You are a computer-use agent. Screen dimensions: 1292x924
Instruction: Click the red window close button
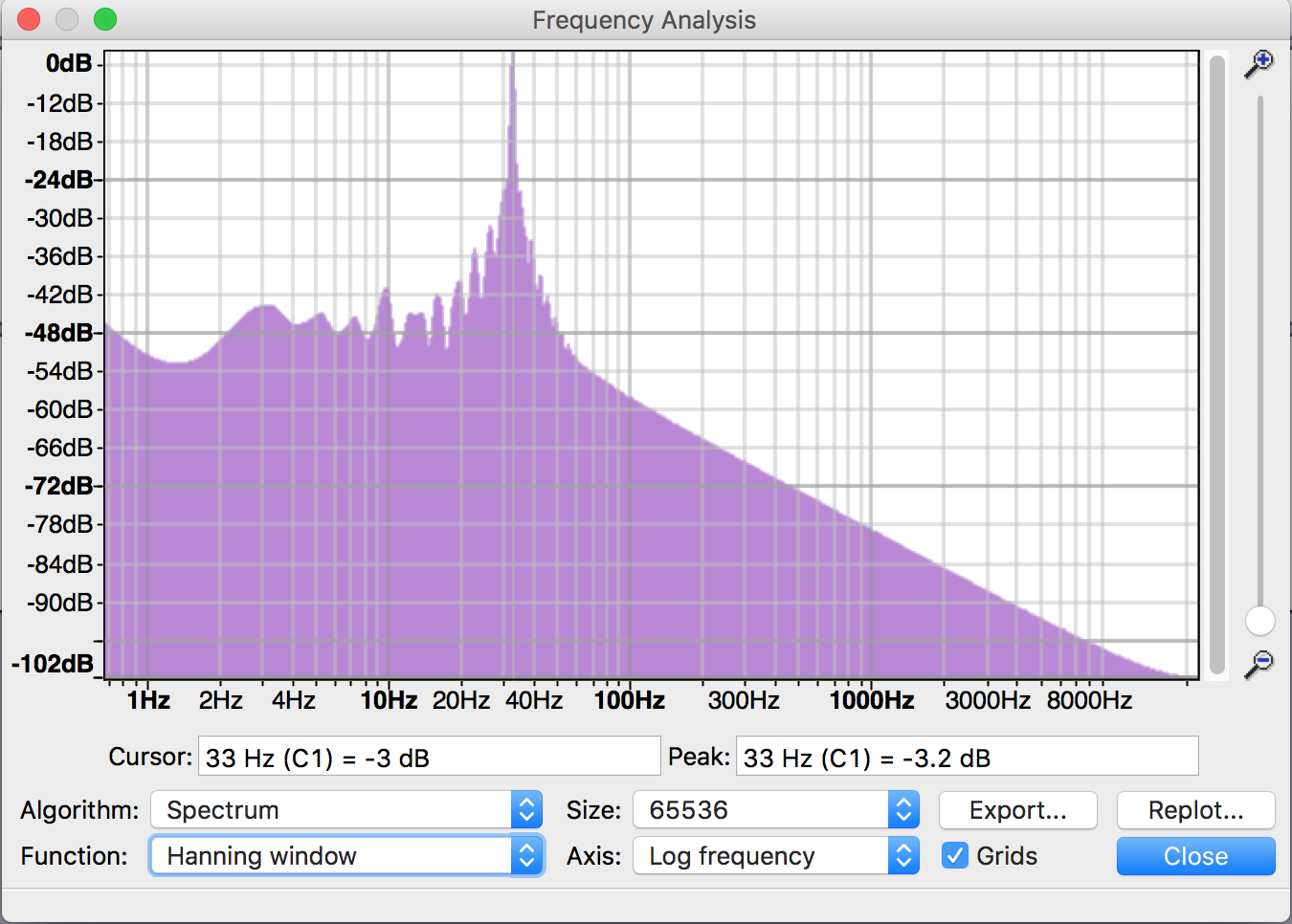[29, 19]
